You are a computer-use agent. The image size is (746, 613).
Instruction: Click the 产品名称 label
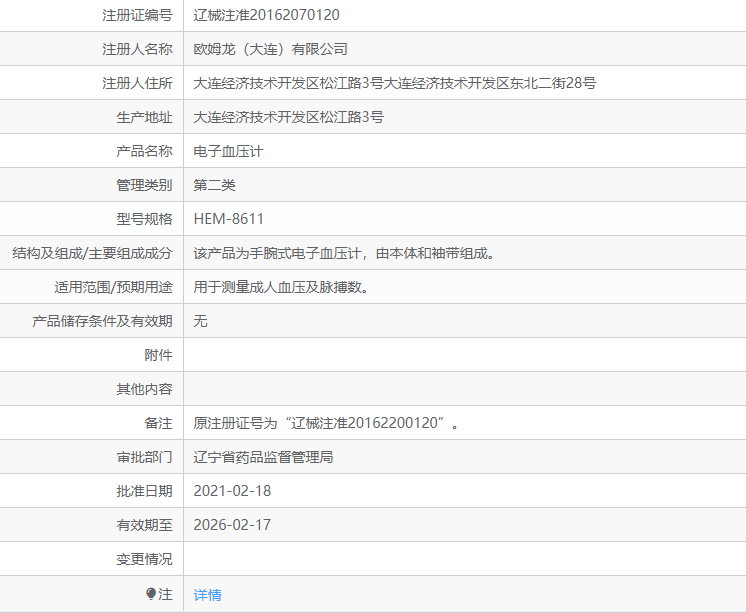[144, 151]
